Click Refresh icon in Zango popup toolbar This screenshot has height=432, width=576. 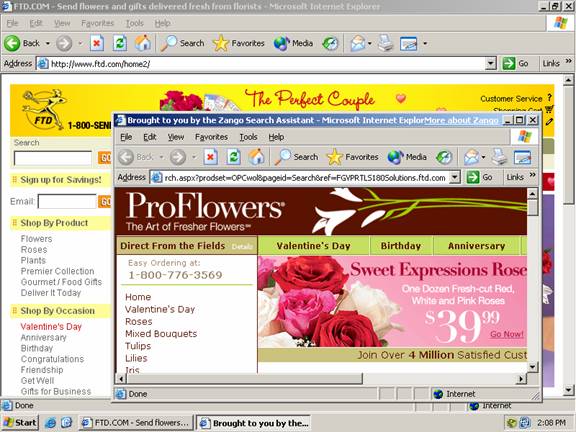tap(234, 157)
